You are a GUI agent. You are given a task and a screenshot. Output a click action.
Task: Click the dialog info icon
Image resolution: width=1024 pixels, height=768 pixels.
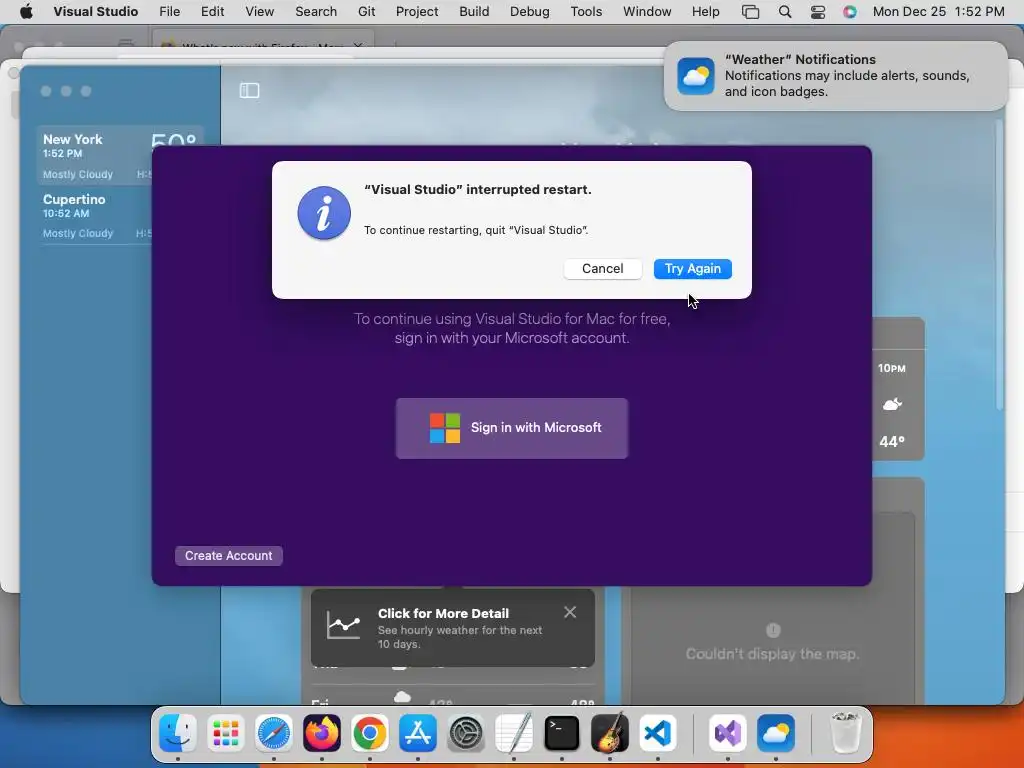click(324, 213)
